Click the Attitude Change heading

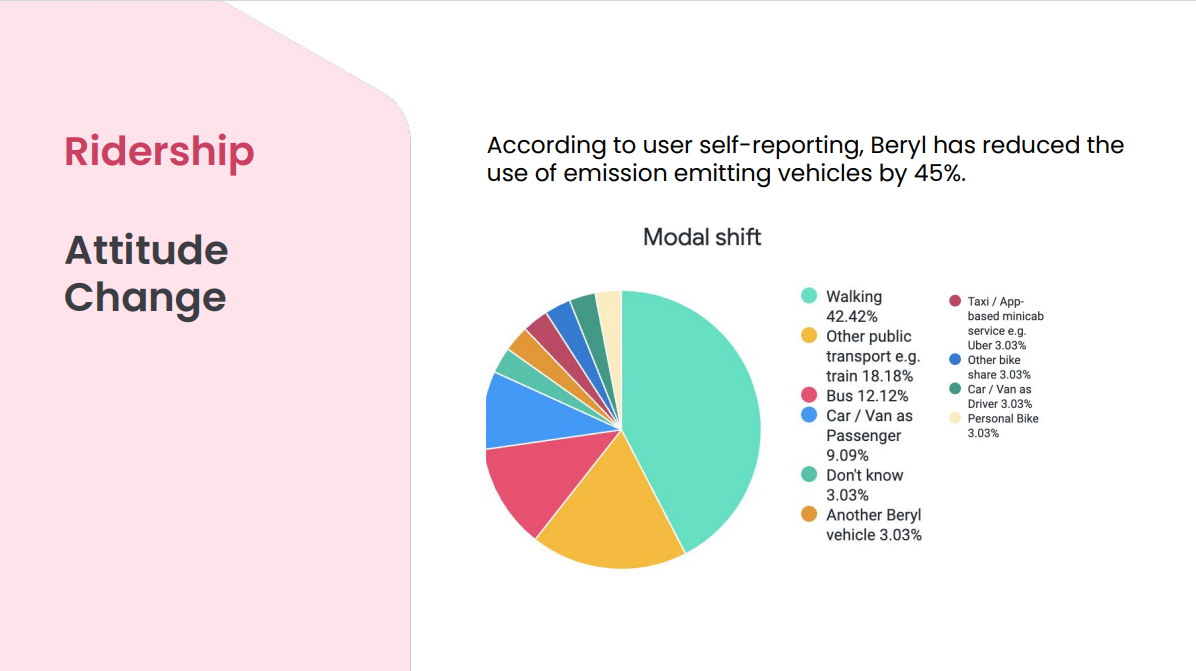click(146, 273)
